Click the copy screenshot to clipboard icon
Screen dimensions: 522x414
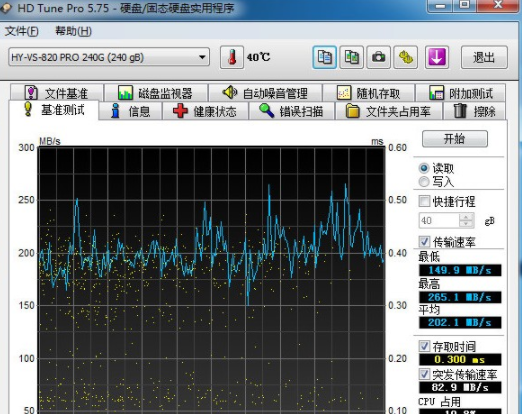[x=351, y=57]
